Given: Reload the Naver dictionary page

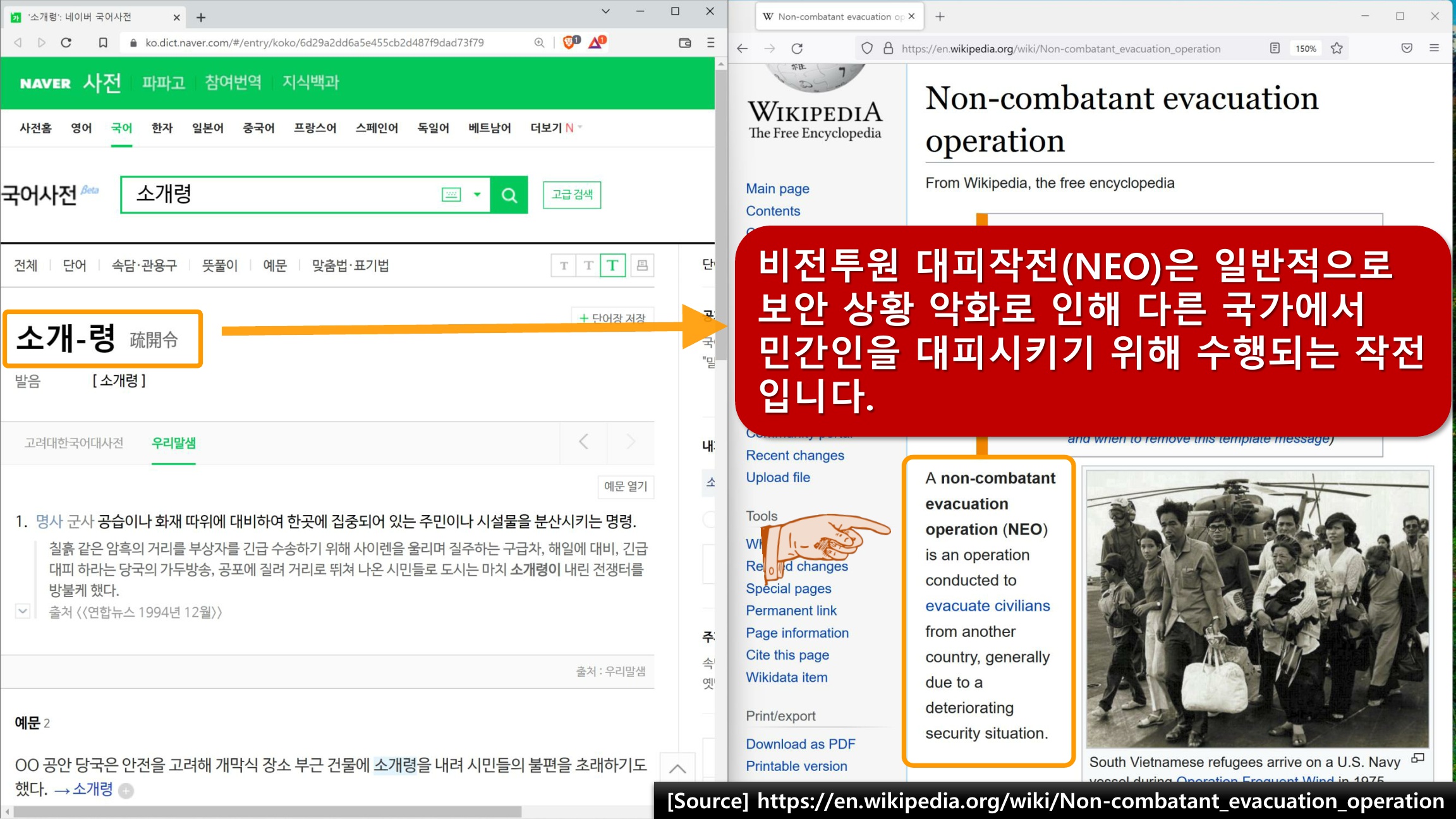Looking at the screenshot, I should click(66, 42).
